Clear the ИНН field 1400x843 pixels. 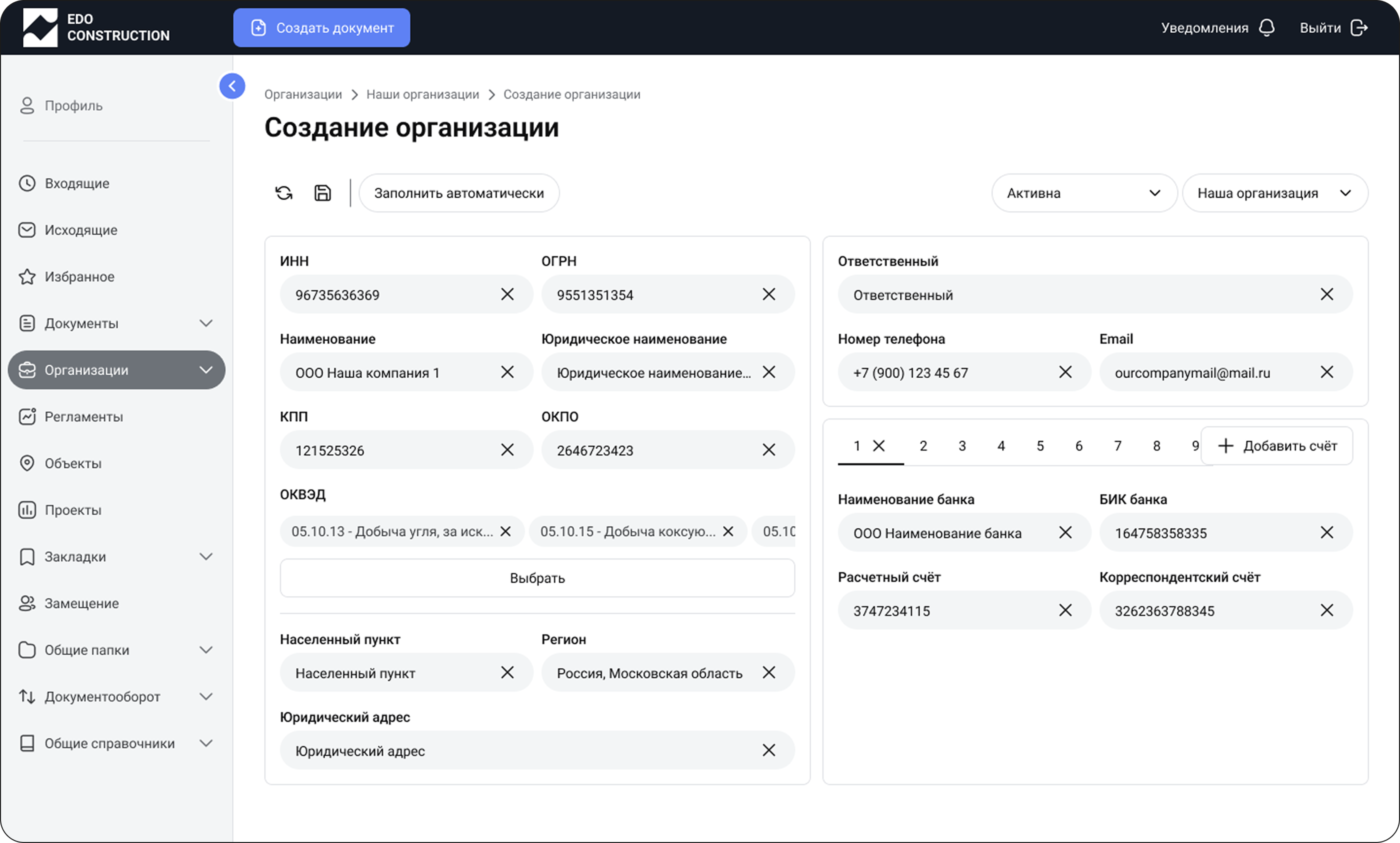pyautogui.click(x=507, y=294)
